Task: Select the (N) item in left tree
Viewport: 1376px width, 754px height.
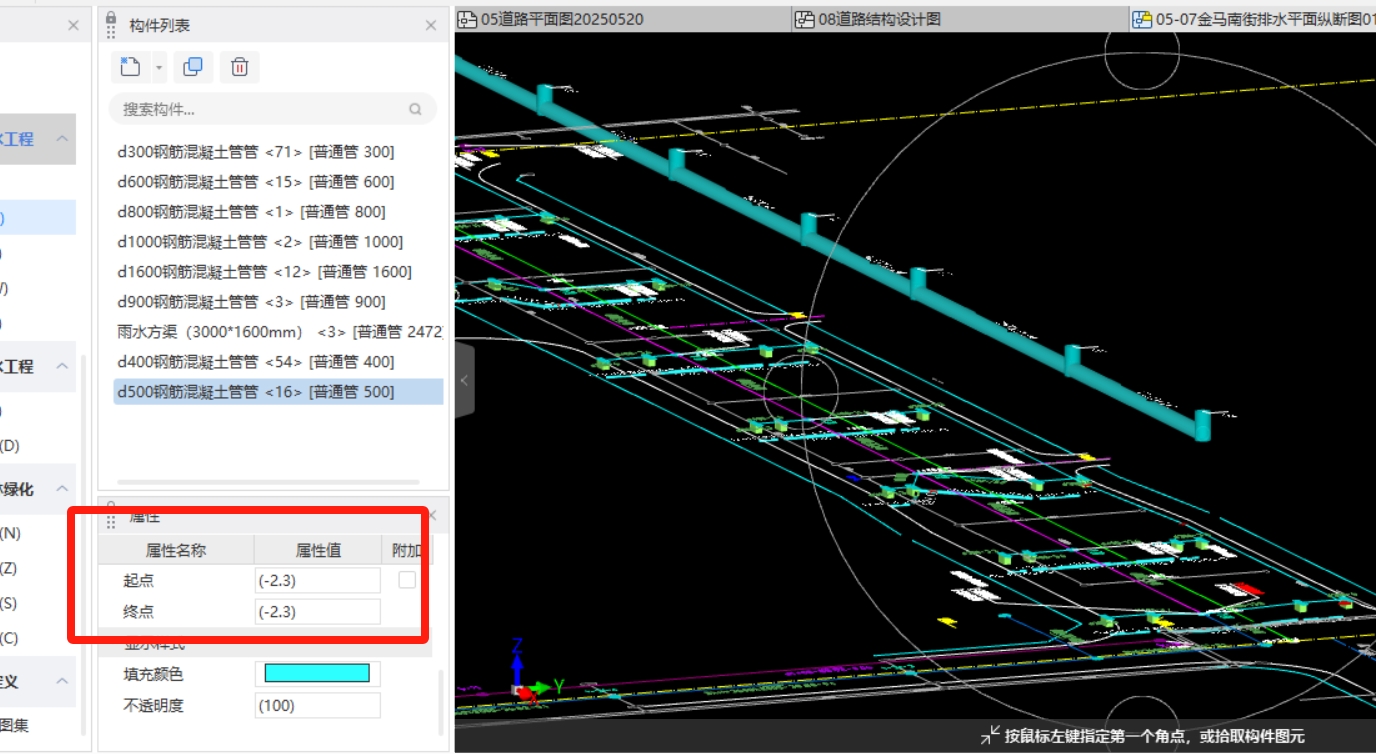Action: [10, 533]
